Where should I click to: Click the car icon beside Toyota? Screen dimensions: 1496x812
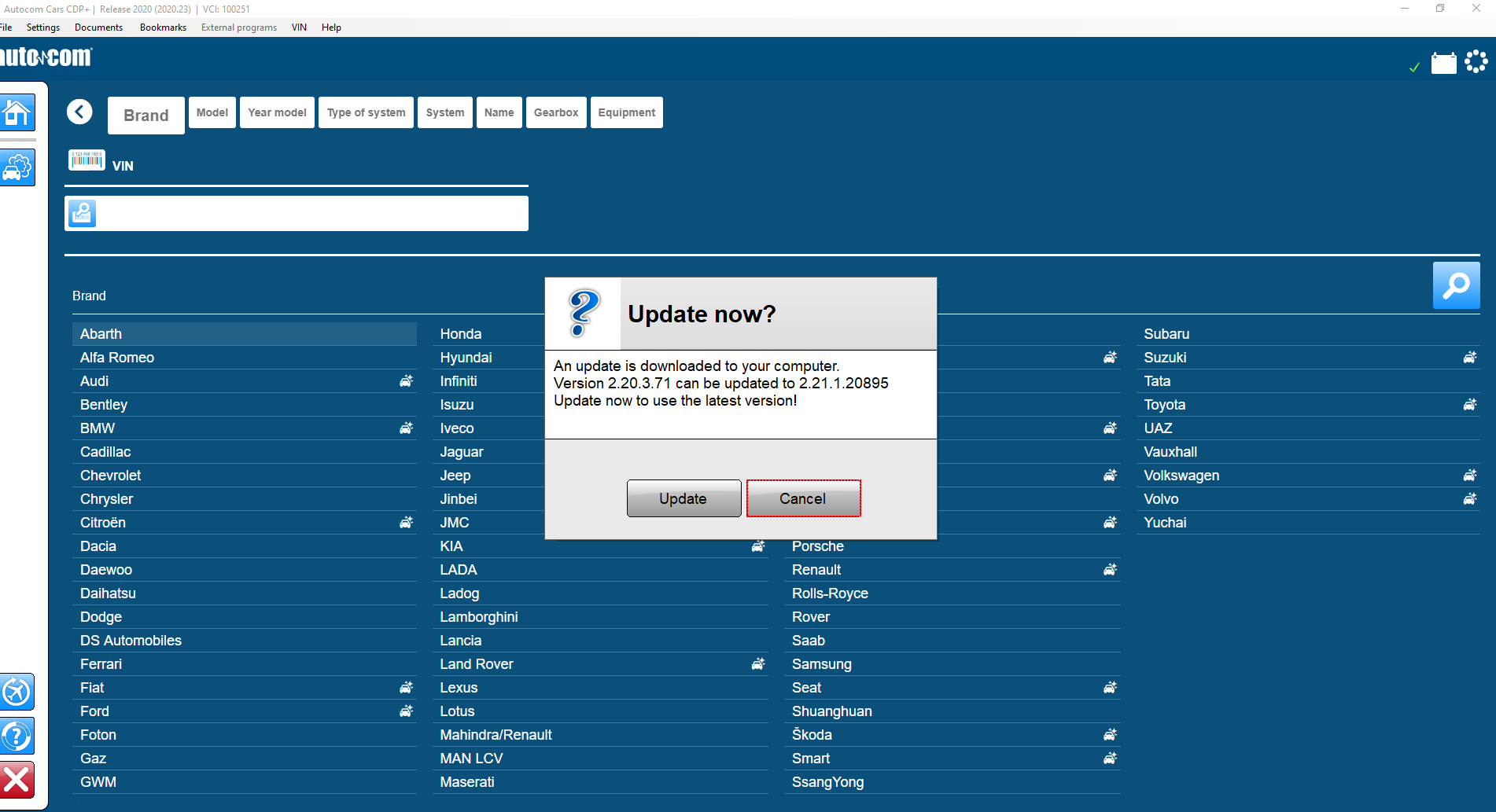coord(1469,405)
